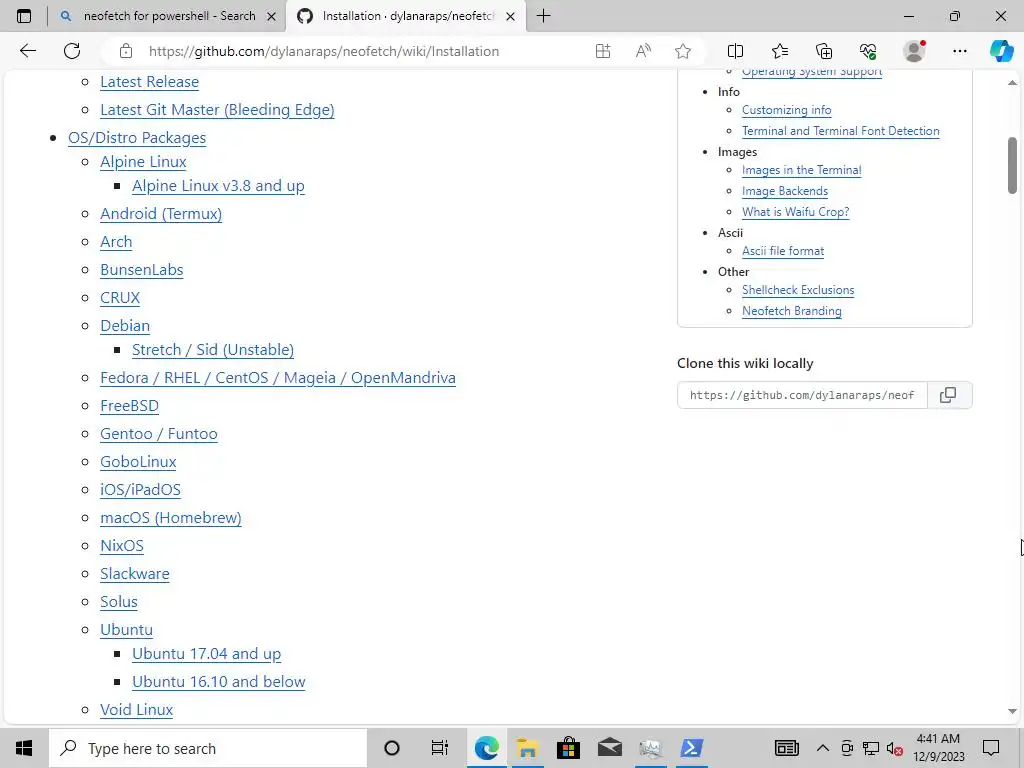Click the Windows taskbar search box
The image size is (1024, 768).
[208, 748]
